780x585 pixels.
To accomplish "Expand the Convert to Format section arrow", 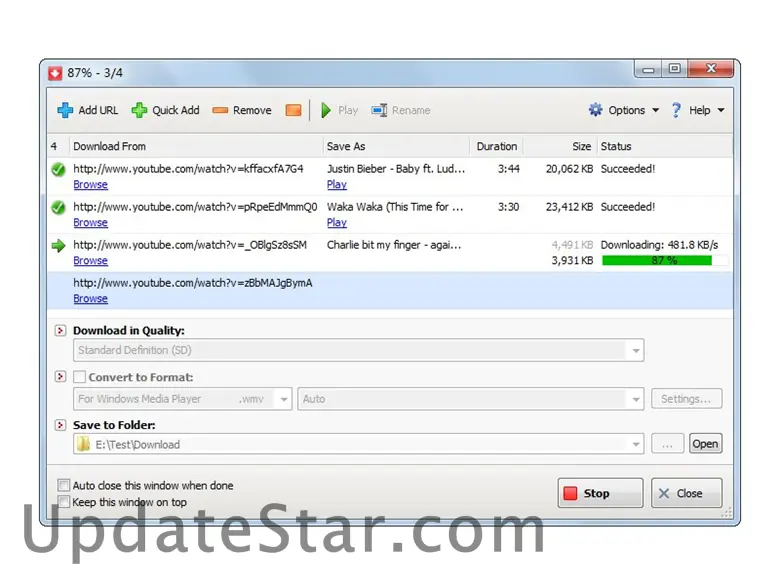I will [x=60, y=377].
